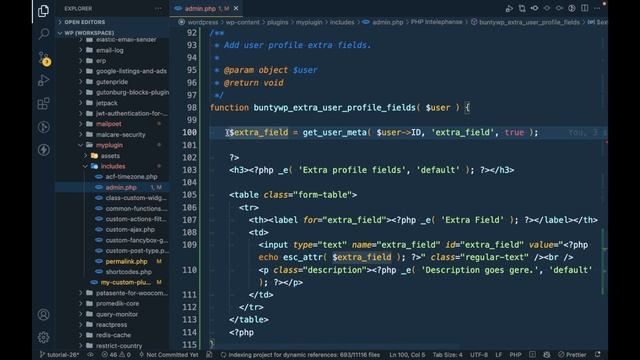Screen dimensions: 640x360
Task: Expand the email-log folder
Action: [x=109, y=50]
